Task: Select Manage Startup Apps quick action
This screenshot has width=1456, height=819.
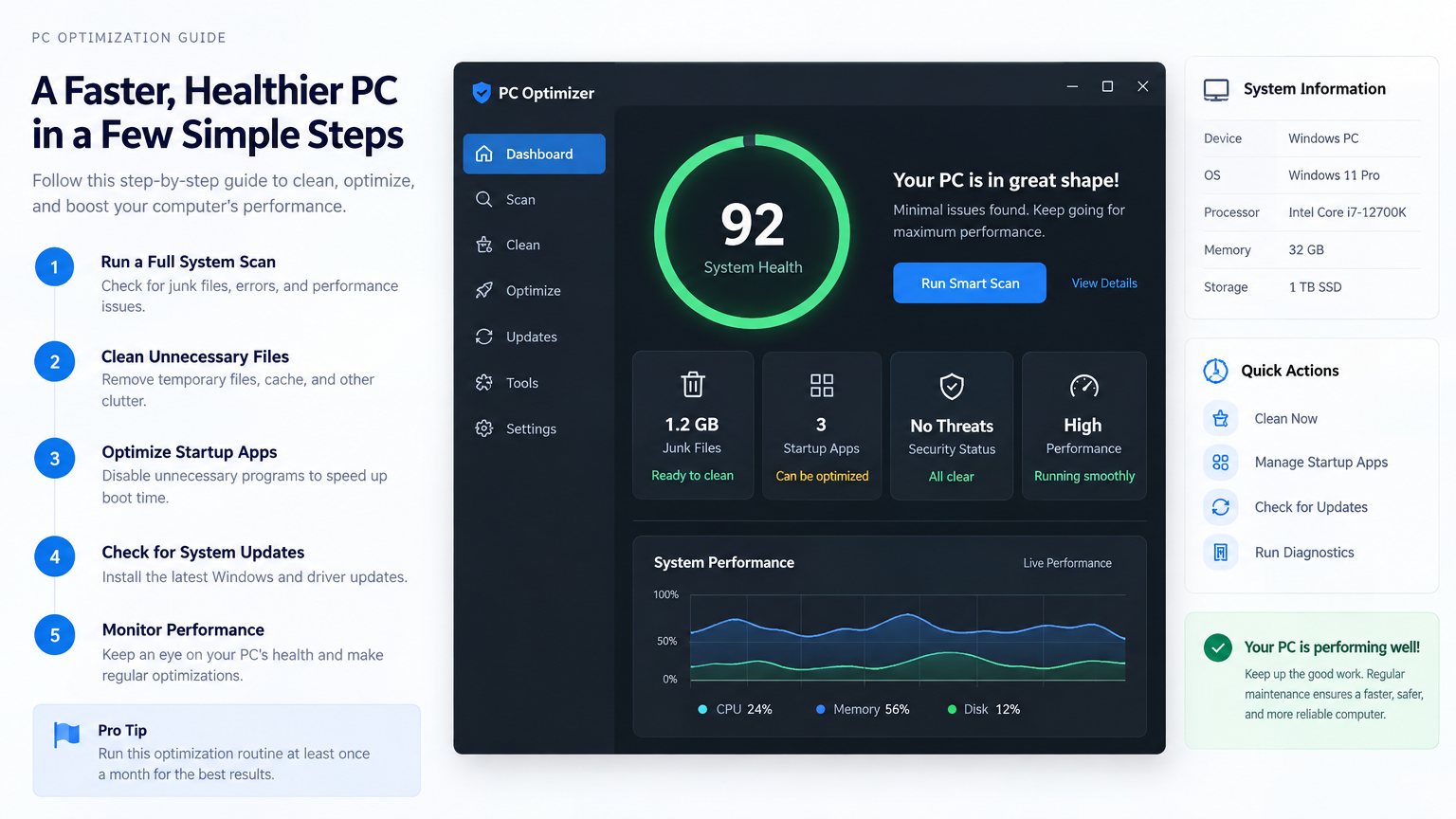Action: tap(1321, 463)
